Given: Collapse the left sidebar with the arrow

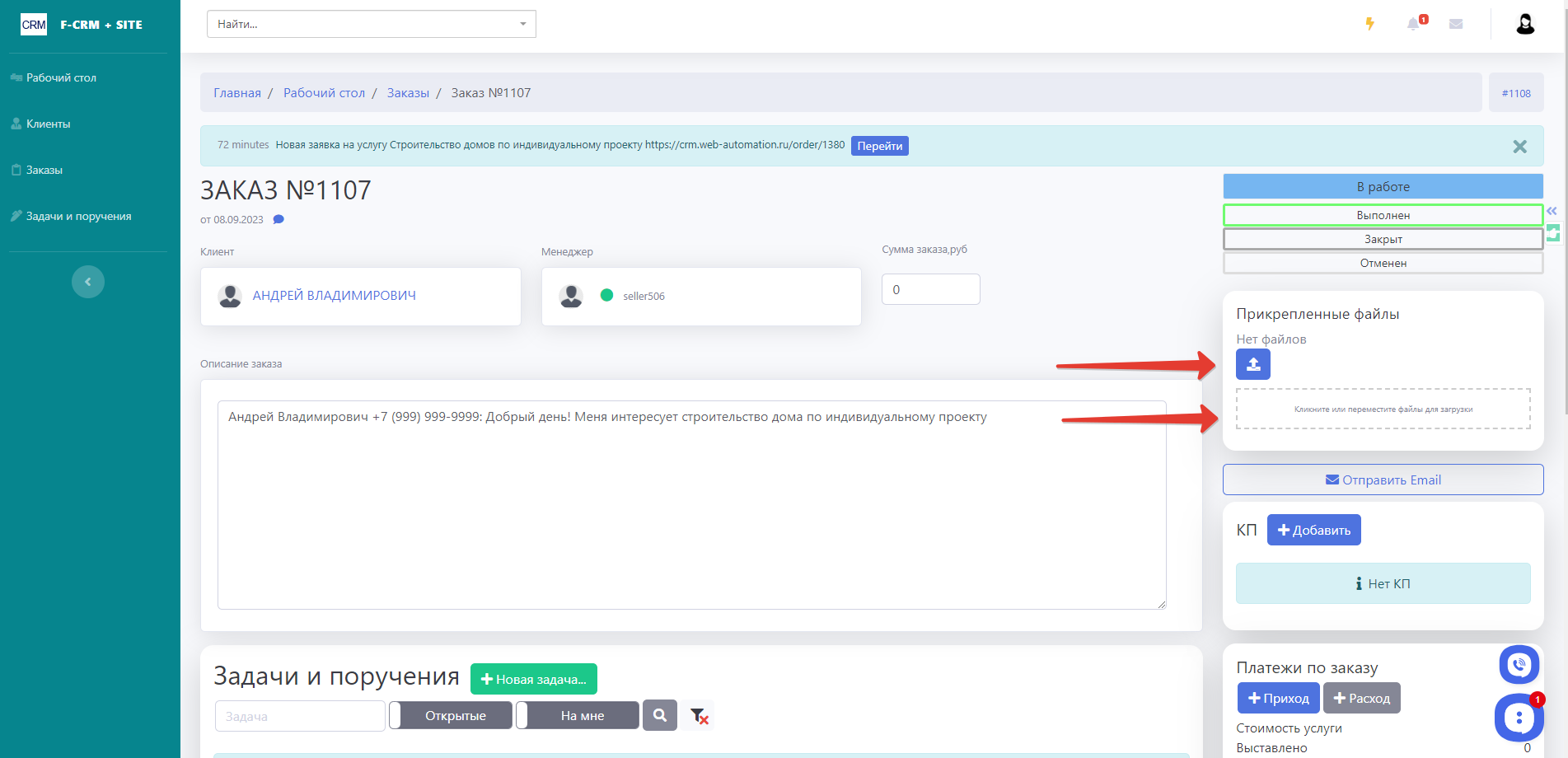Looking at the screenshot, I should coord(88,282).
